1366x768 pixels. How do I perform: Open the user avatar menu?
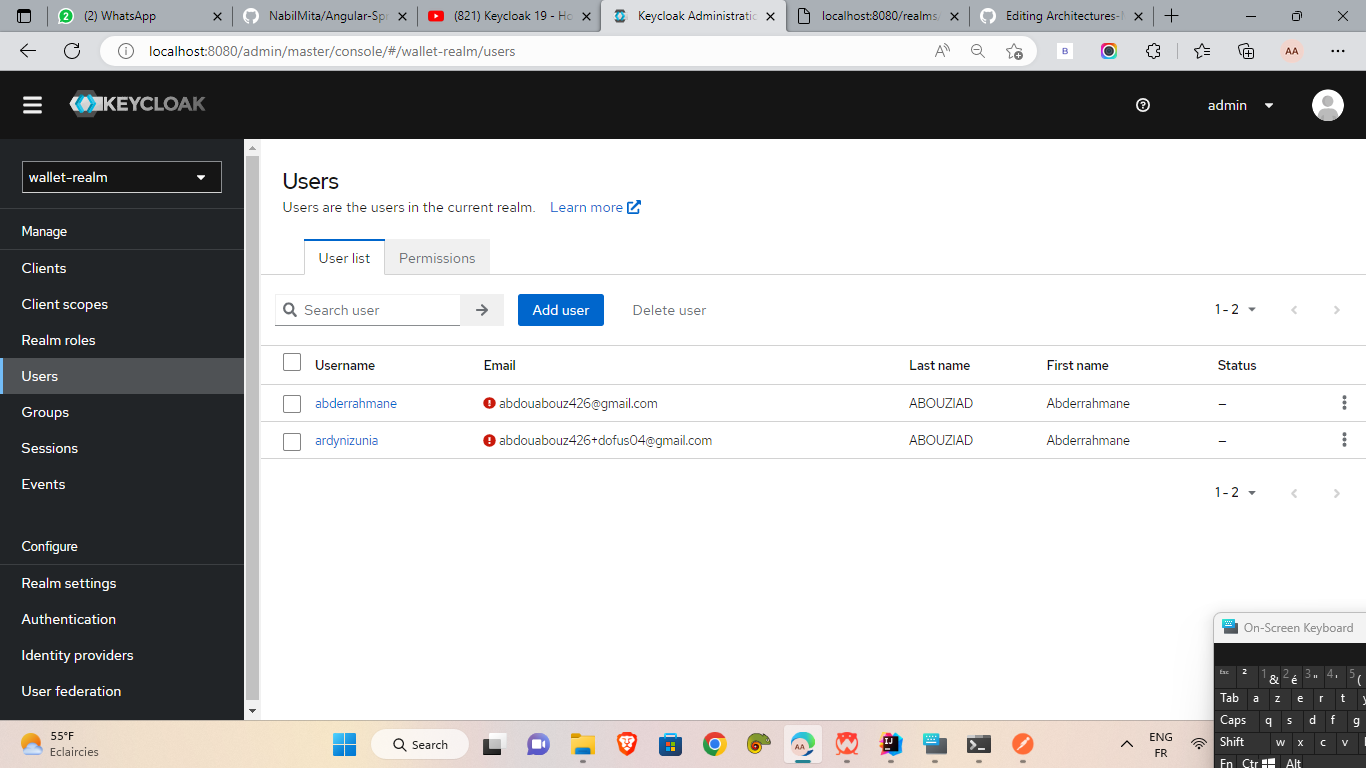[x=1327, y=105]
